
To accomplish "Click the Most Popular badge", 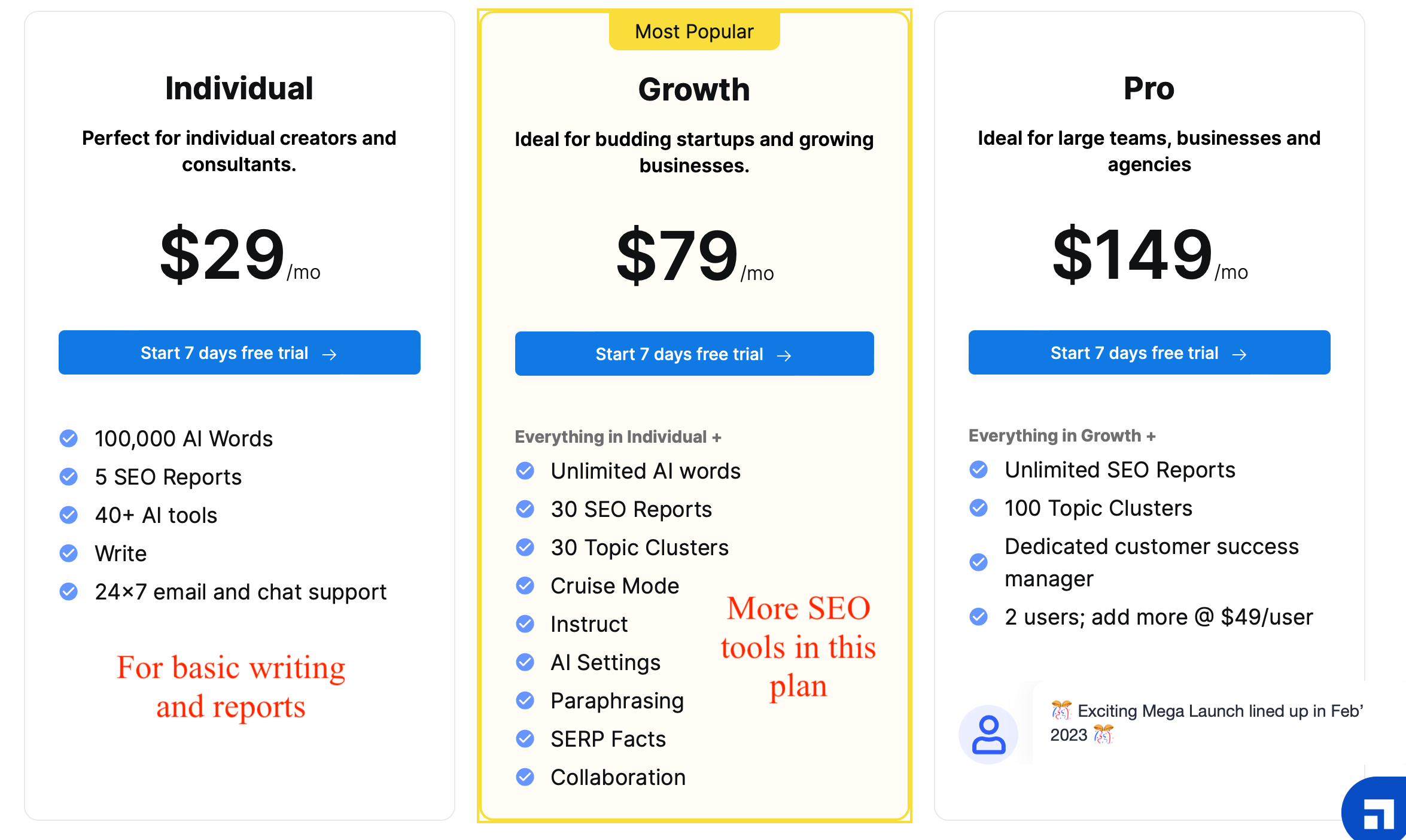I will [694, 31].
